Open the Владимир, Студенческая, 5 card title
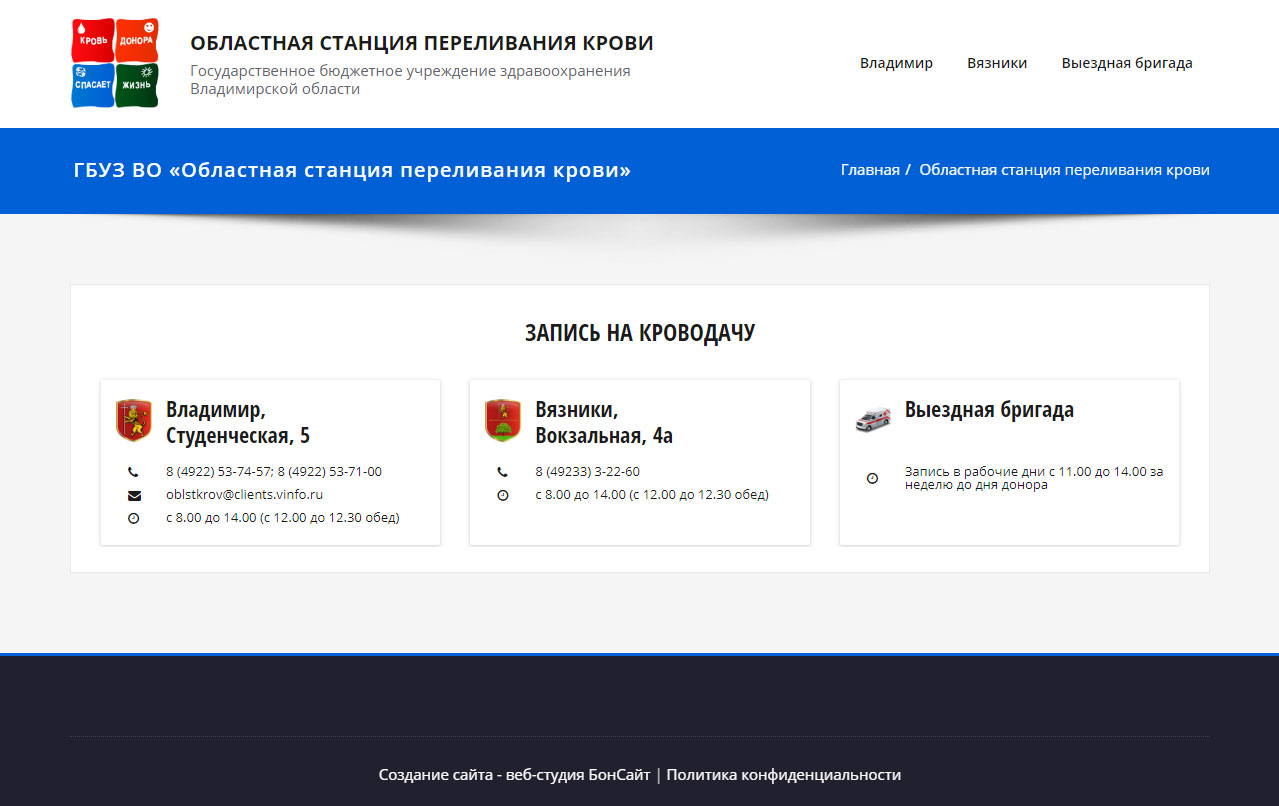This screenshot has height=806, width=1279. 238,422
